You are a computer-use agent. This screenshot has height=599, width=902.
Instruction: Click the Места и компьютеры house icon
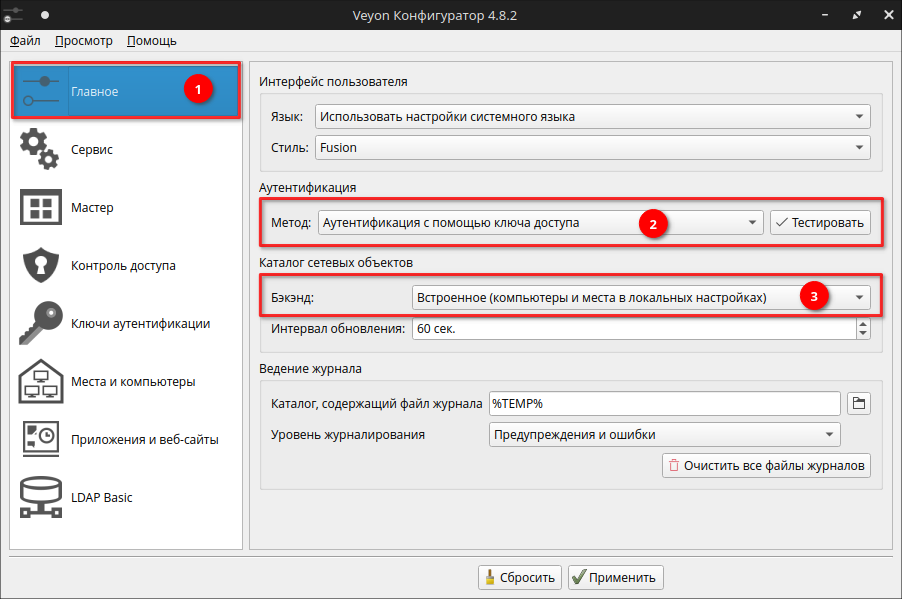[40, 381]
